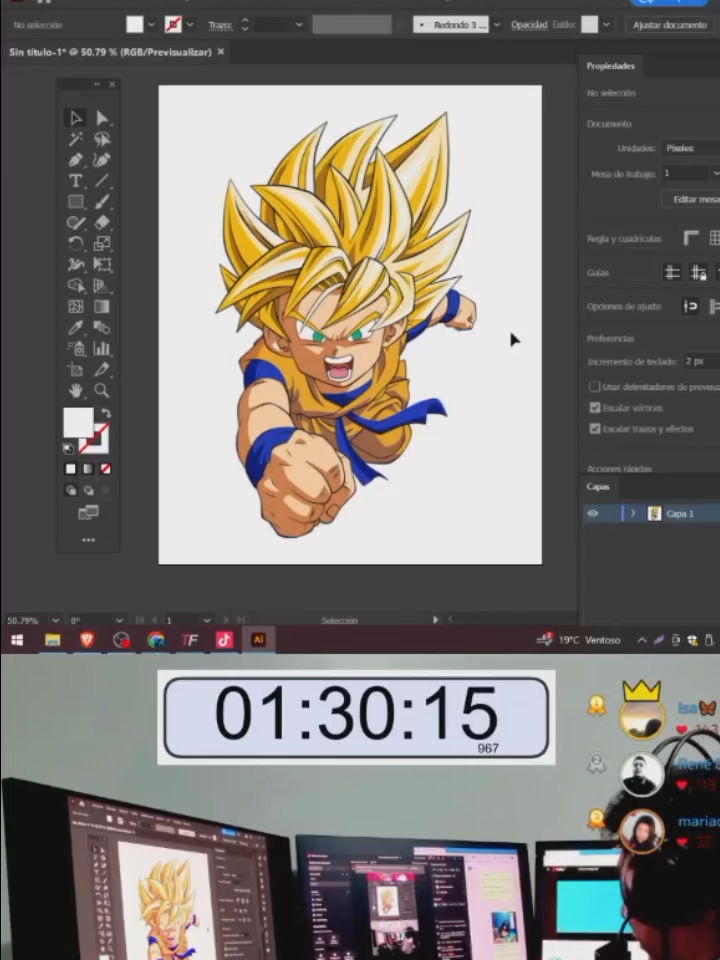Select the Gradient tool
Image resolution: width=720 pixels, height=960 pixels.
(102, 306)
